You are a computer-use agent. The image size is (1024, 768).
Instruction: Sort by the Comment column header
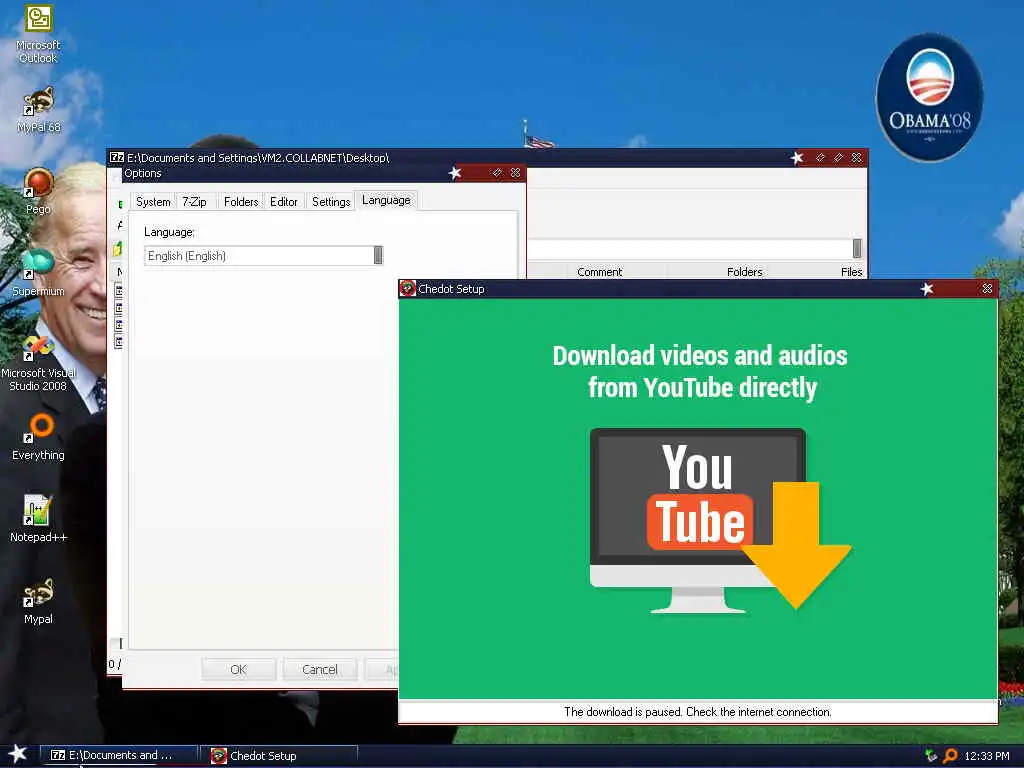point(600,272)
